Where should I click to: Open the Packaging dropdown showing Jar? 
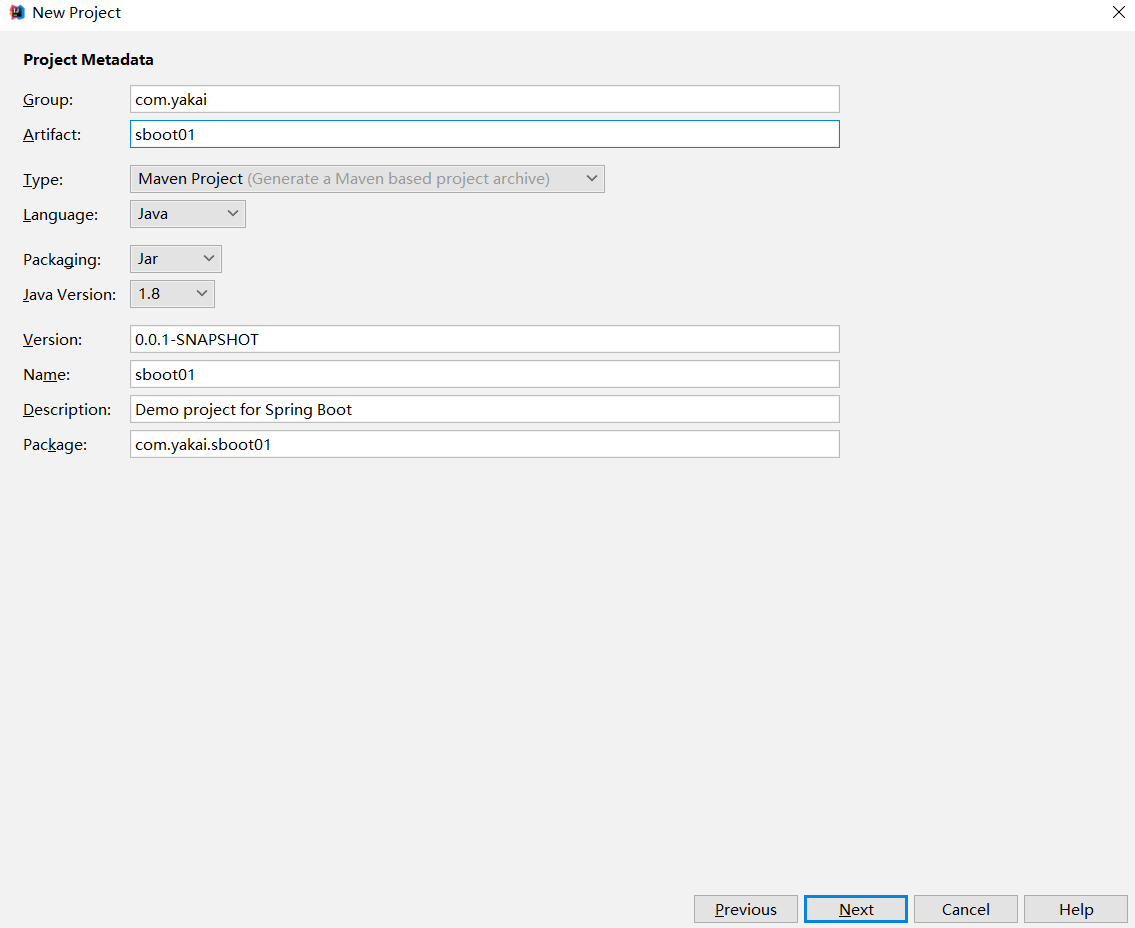pos(176,259)
